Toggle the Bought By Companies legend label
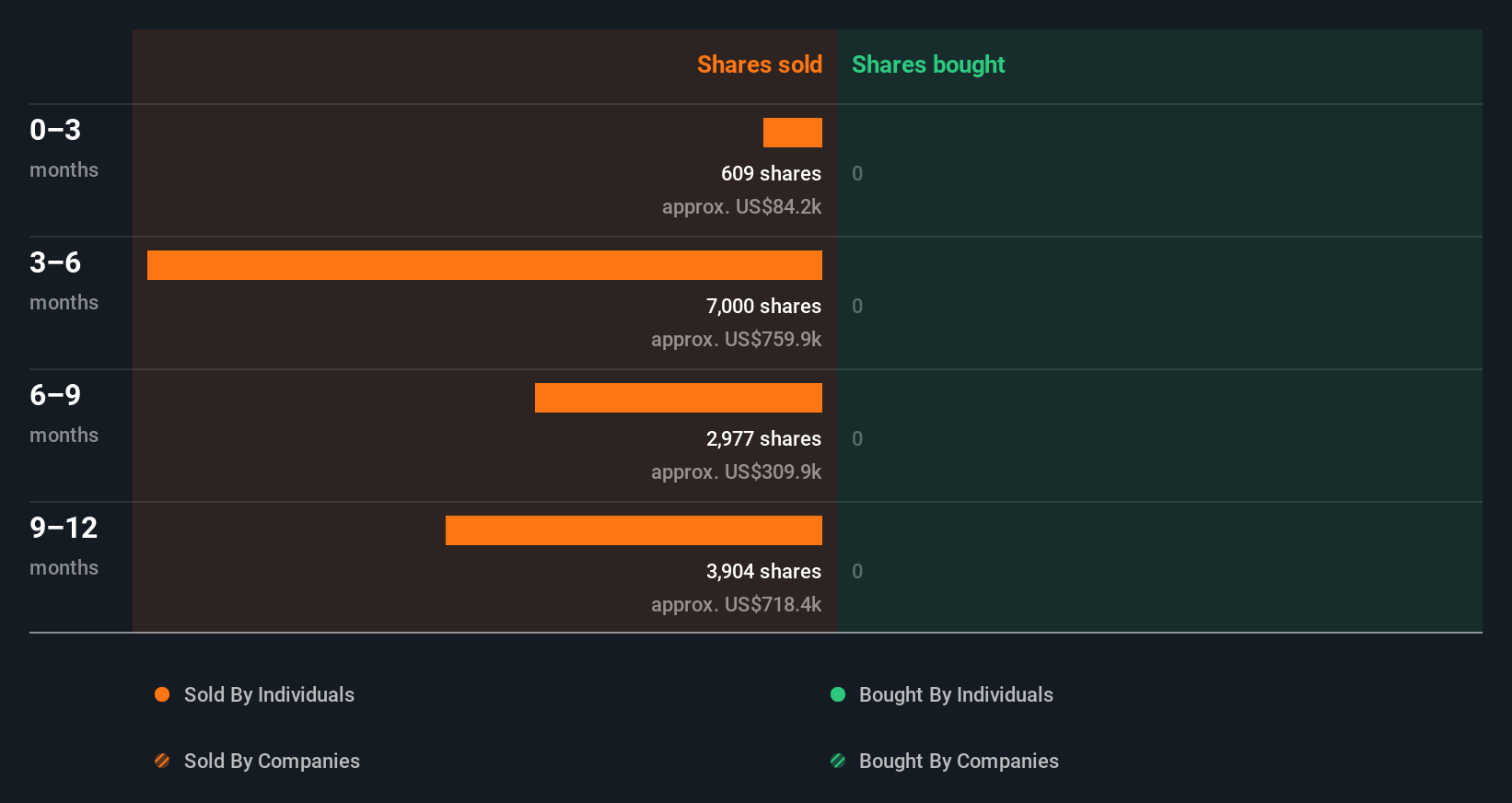 pos(959,761)
